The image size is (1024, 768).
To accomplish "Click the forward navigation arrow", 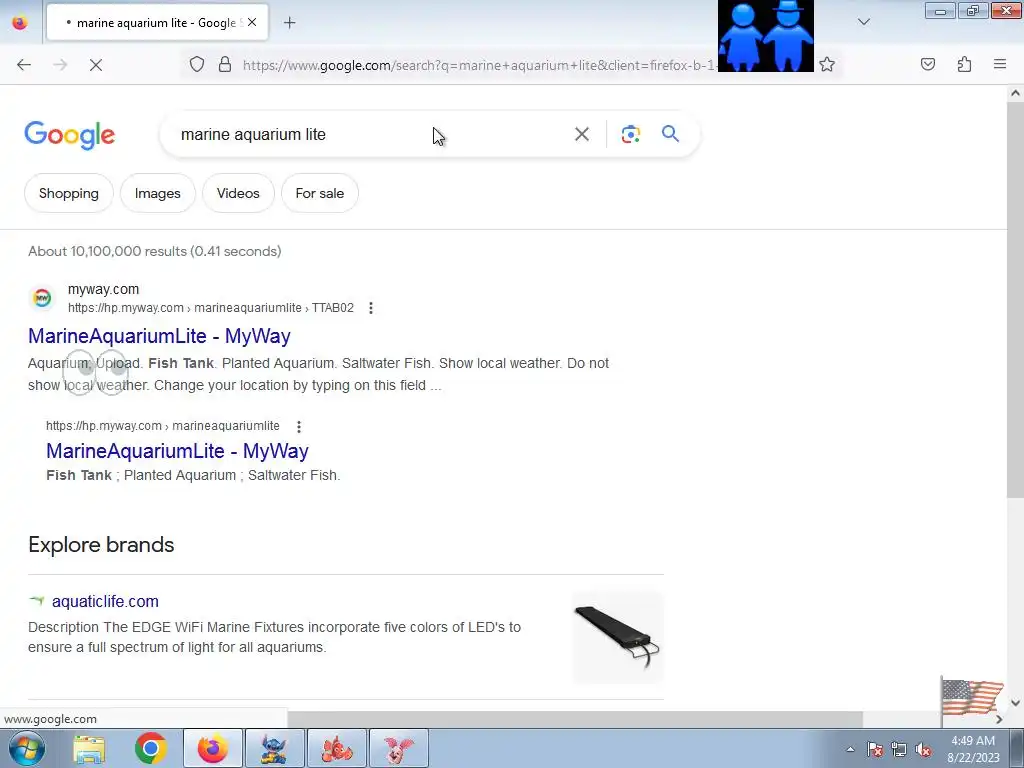I will pos(60,65).
